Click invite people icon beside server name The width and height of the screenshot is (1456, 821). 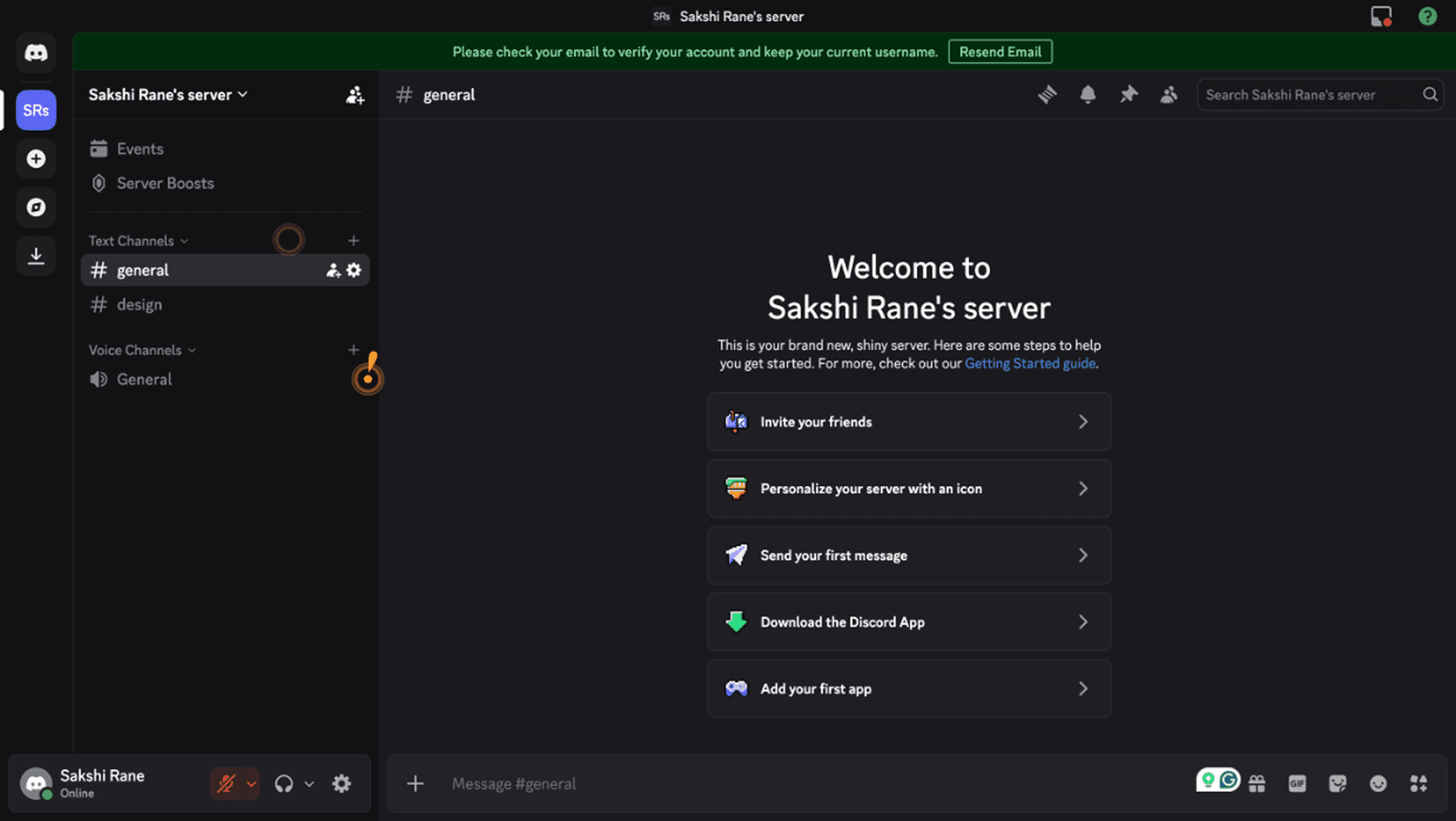[354, 95]
